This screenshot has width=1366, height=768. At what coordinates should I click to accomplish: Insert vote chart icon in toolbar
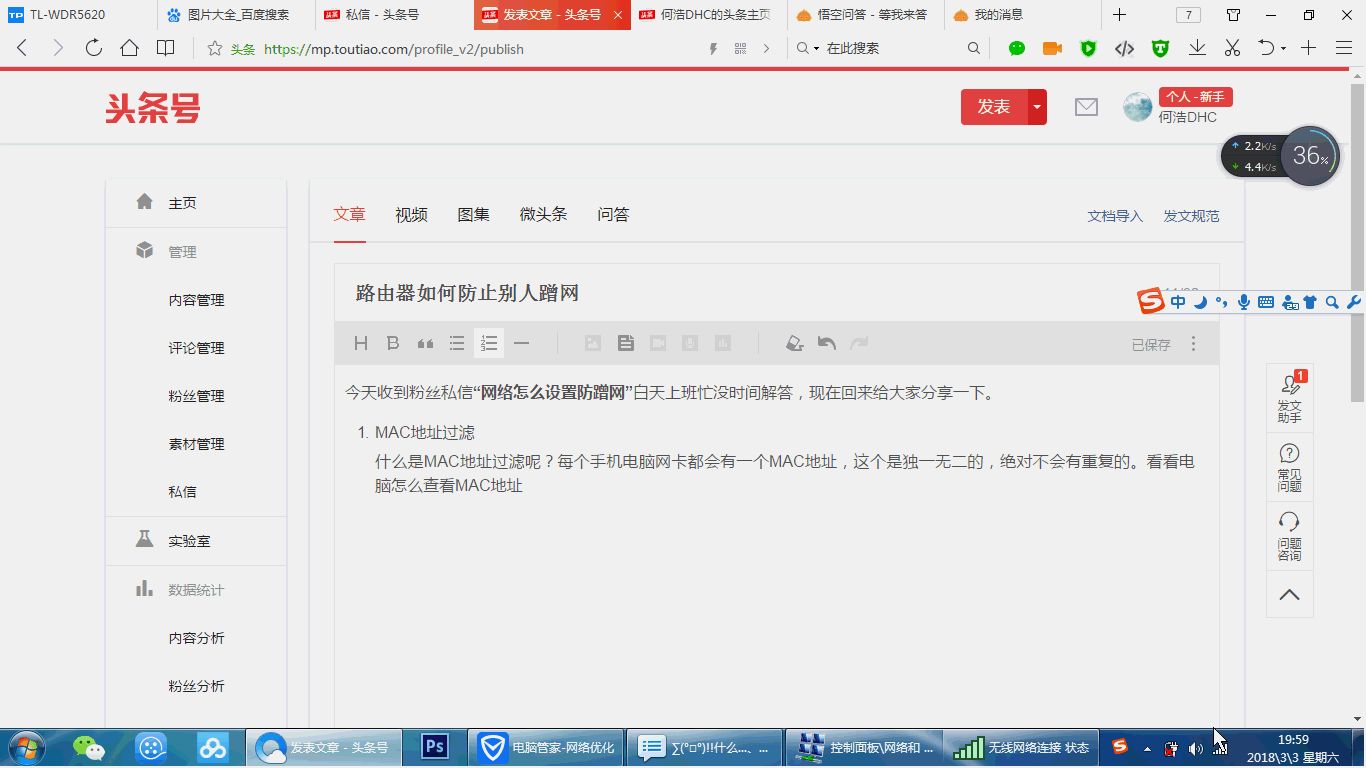723,343
